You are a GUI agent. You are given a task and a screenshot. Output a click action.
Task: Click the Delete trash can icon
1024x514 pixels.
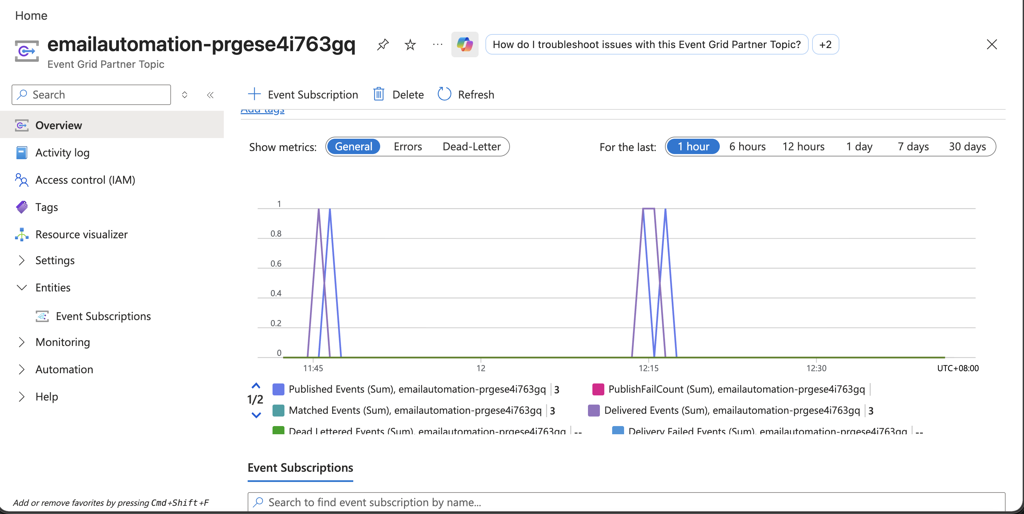(379, 94)
